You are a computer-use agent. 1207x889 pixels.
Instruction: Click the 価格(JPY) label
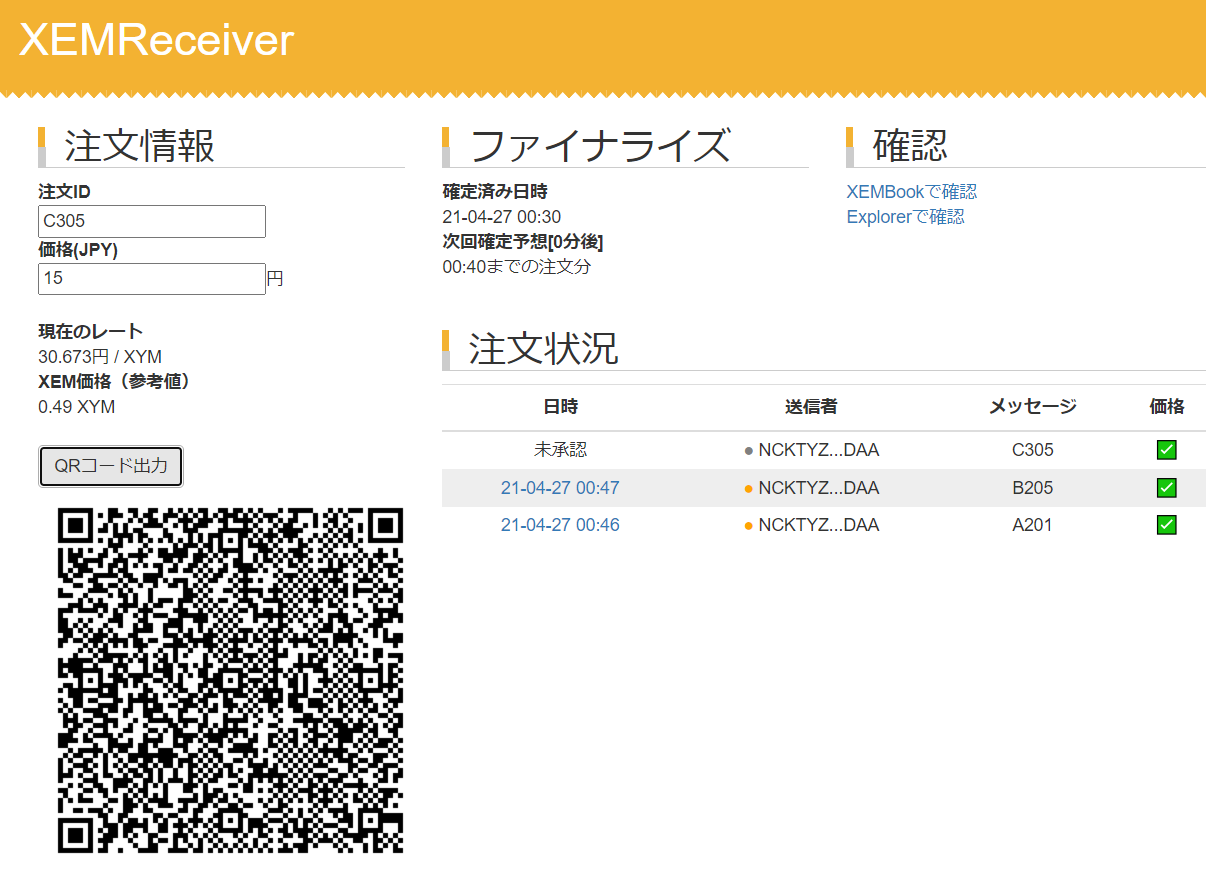[78, 250]
